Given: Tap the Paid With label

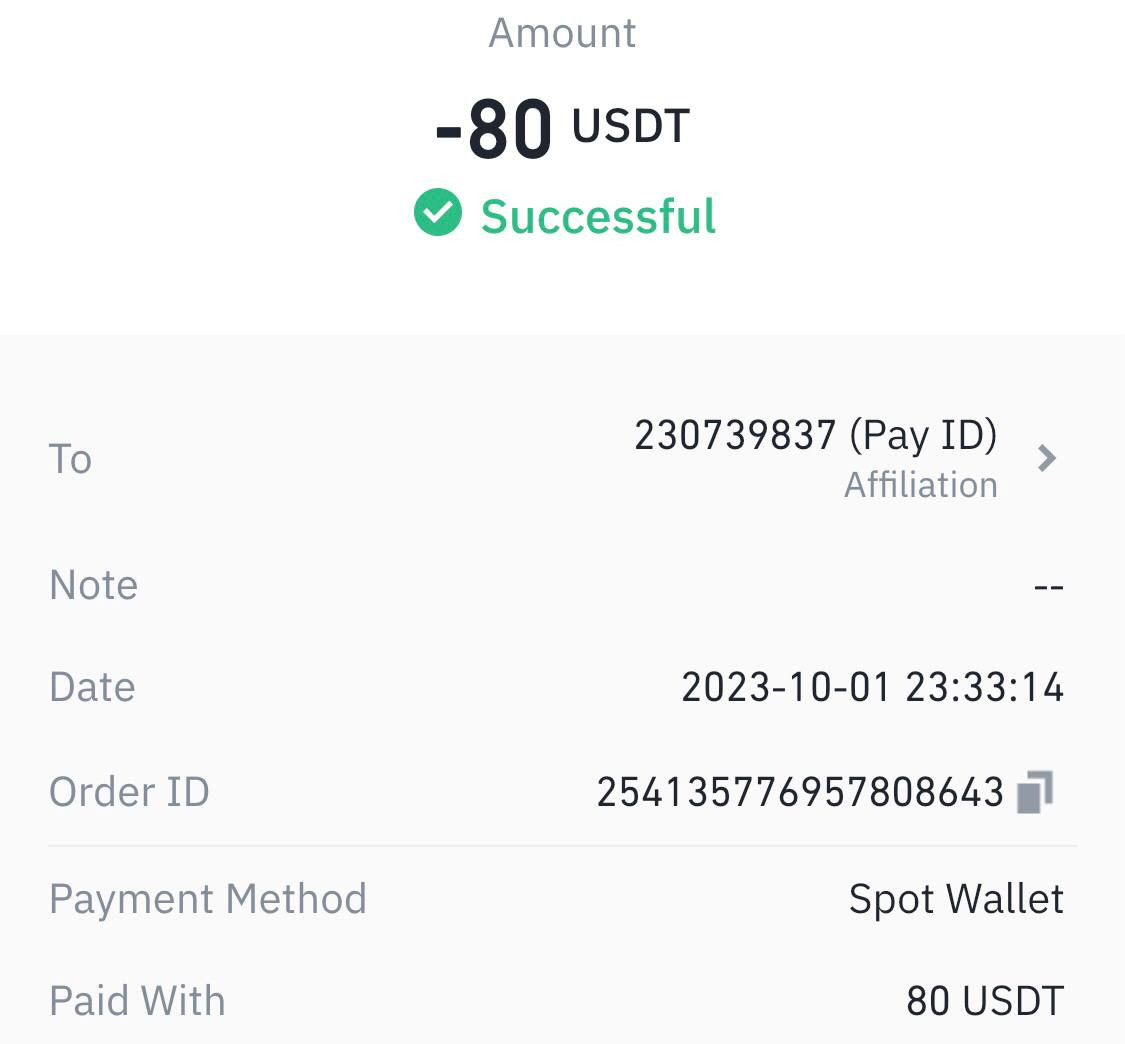Looking at the screenshot, I should 137,1000.
